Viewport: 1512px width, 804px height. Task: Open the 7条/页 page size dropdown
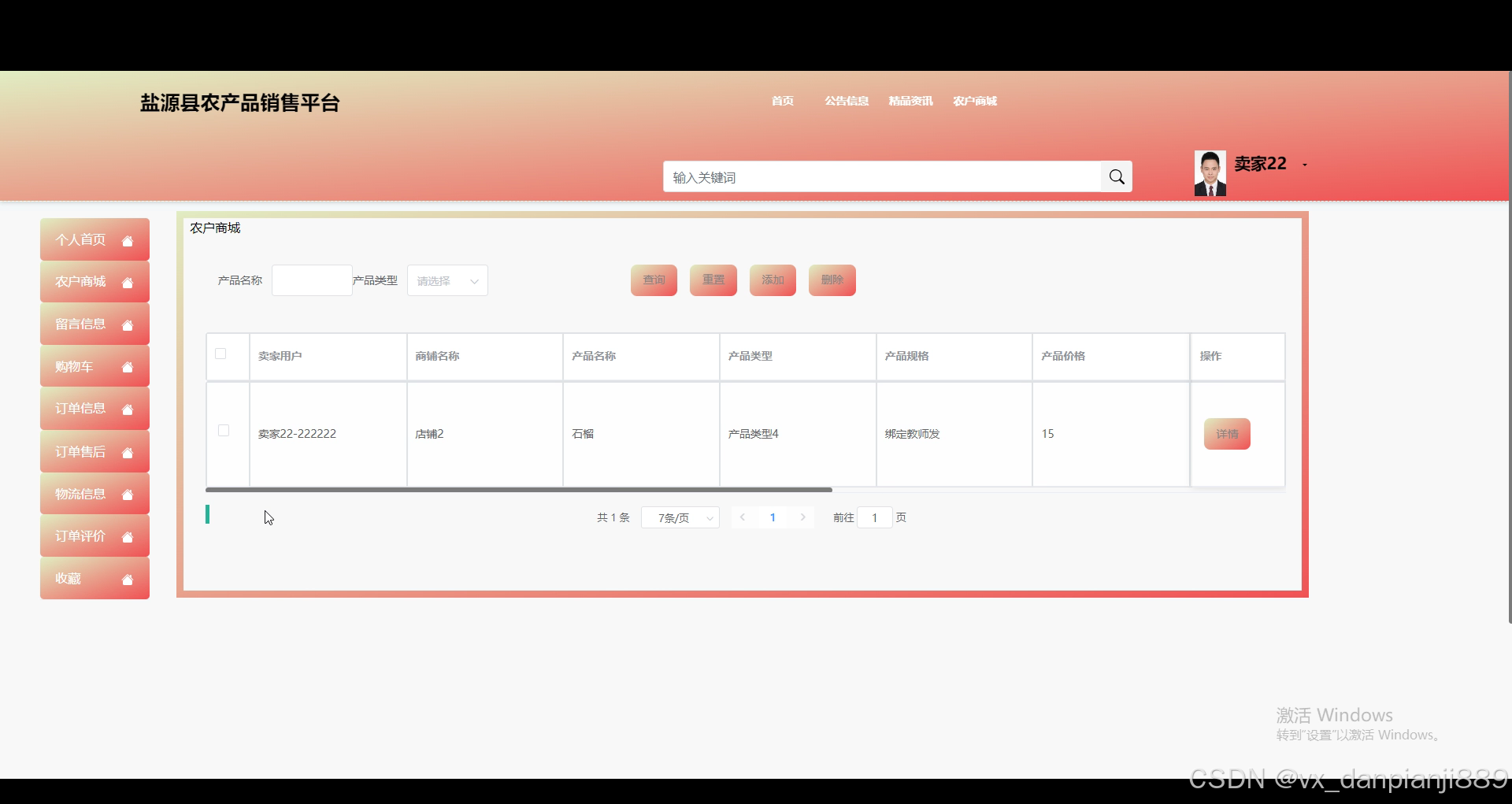pos(680,517)
